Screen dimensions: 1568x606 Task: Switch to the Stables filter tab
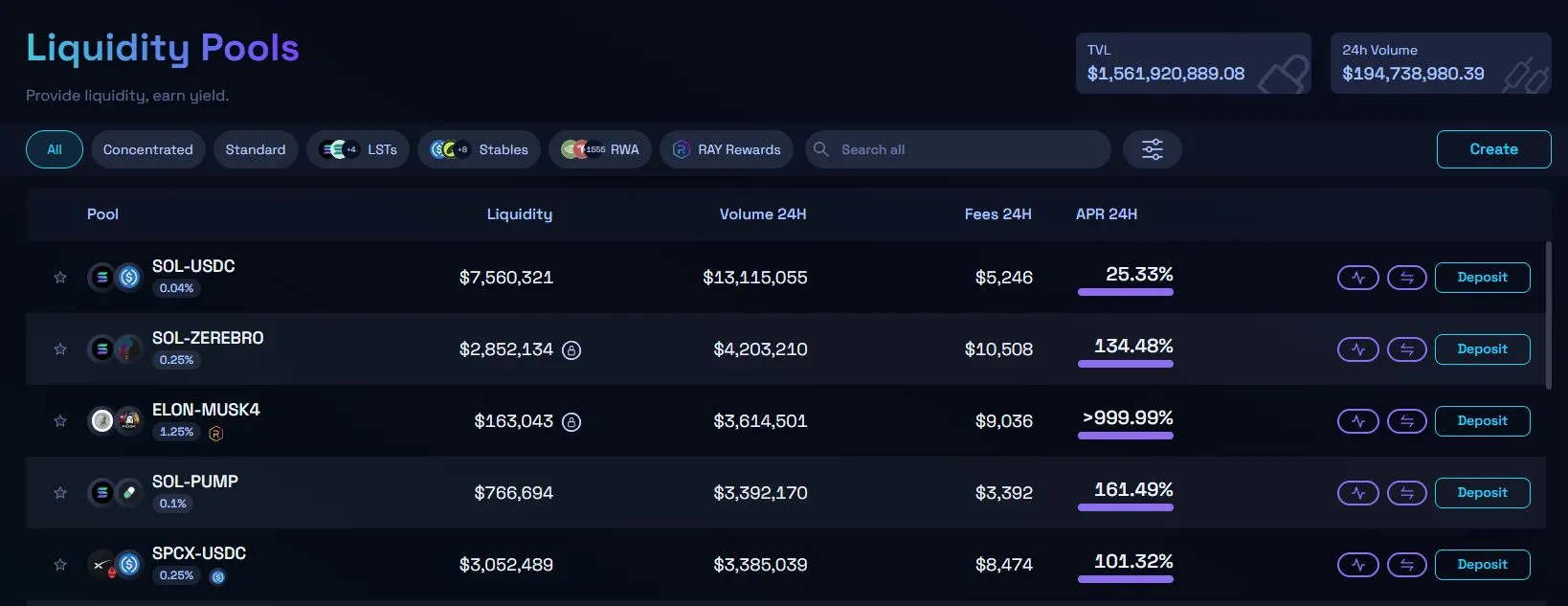tap(480, 149)
